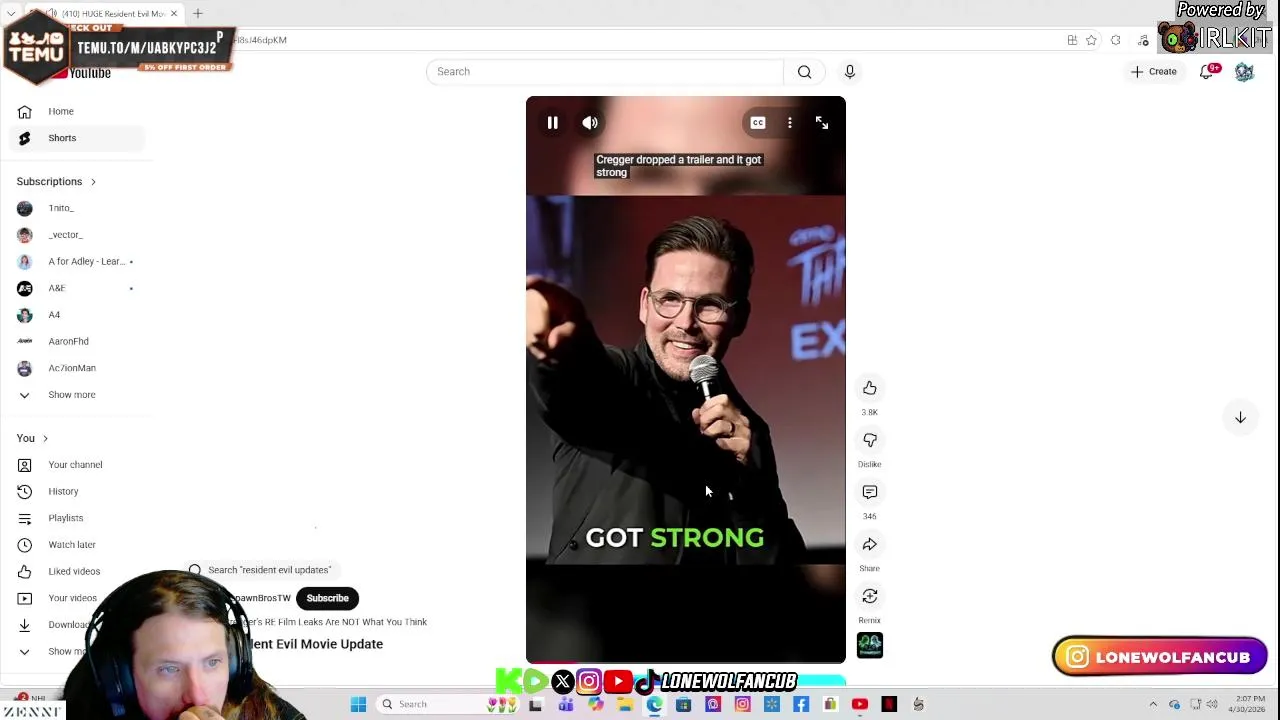The width and height of the screenshot is (1280, 720).
Task: Open YouTube notifications bell
Action: [1207, 72]
